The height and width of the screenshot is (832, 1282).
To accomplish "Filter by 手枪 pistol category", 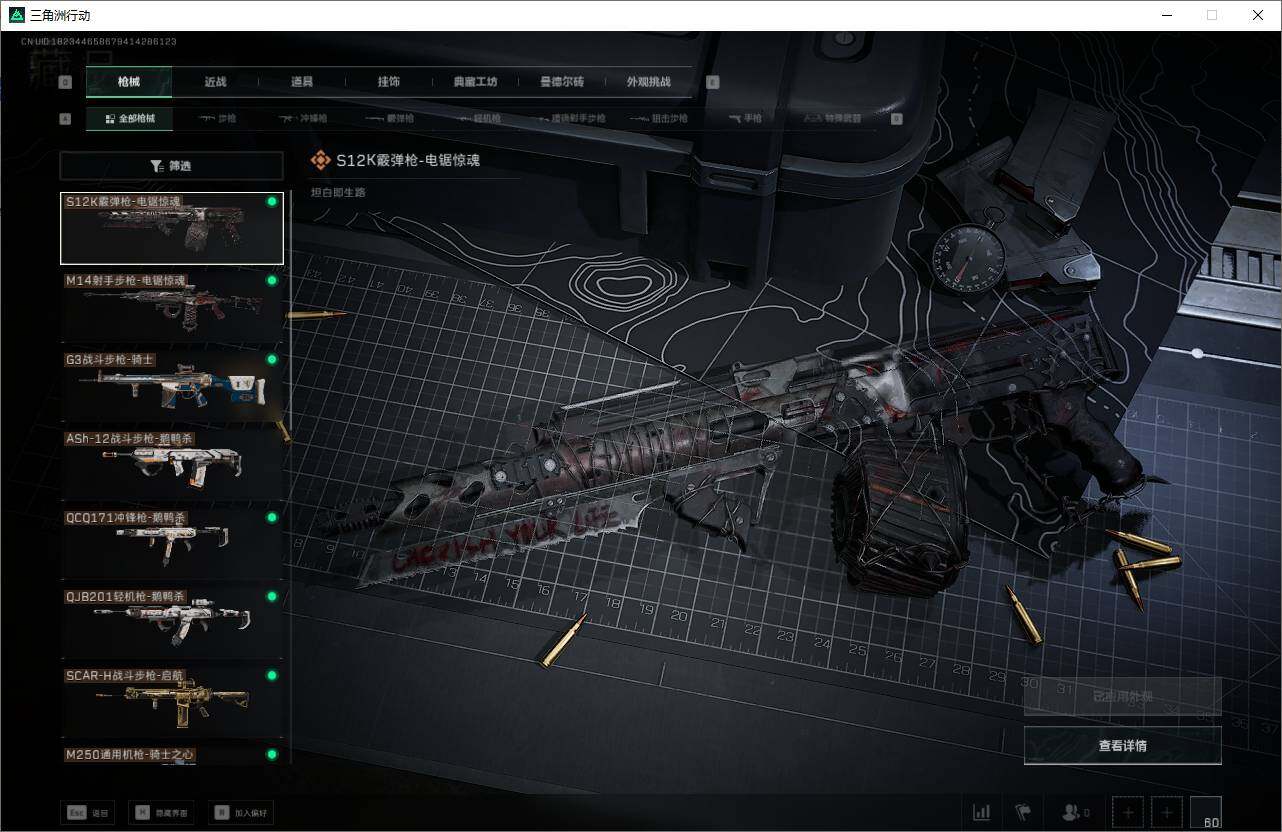I will point(745,118).
